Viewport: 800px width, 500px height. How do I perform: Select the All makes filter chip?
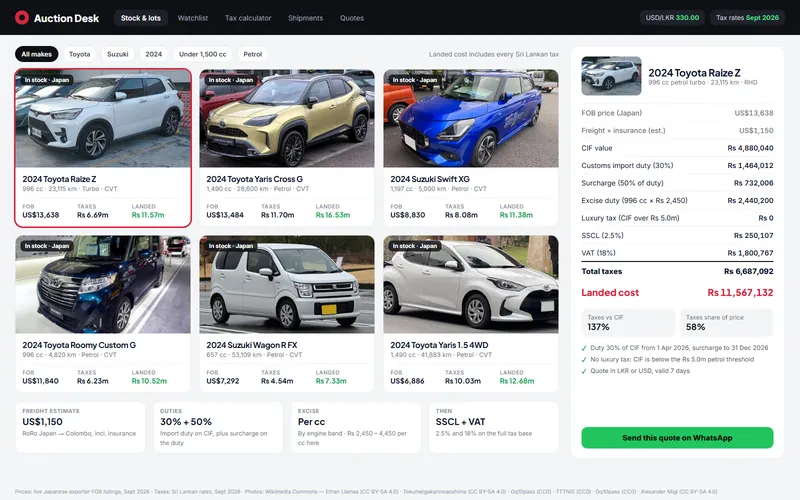pos(37,54)
